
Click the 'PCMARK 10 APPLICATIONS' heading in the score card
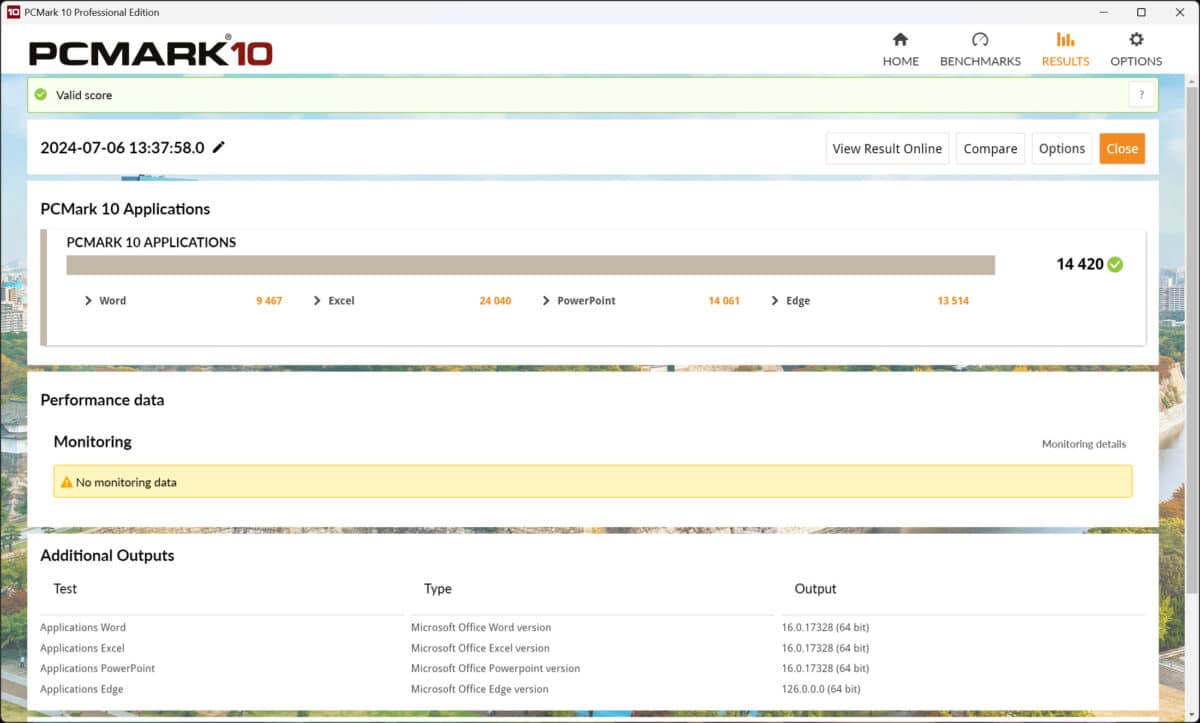click(151, 242)
